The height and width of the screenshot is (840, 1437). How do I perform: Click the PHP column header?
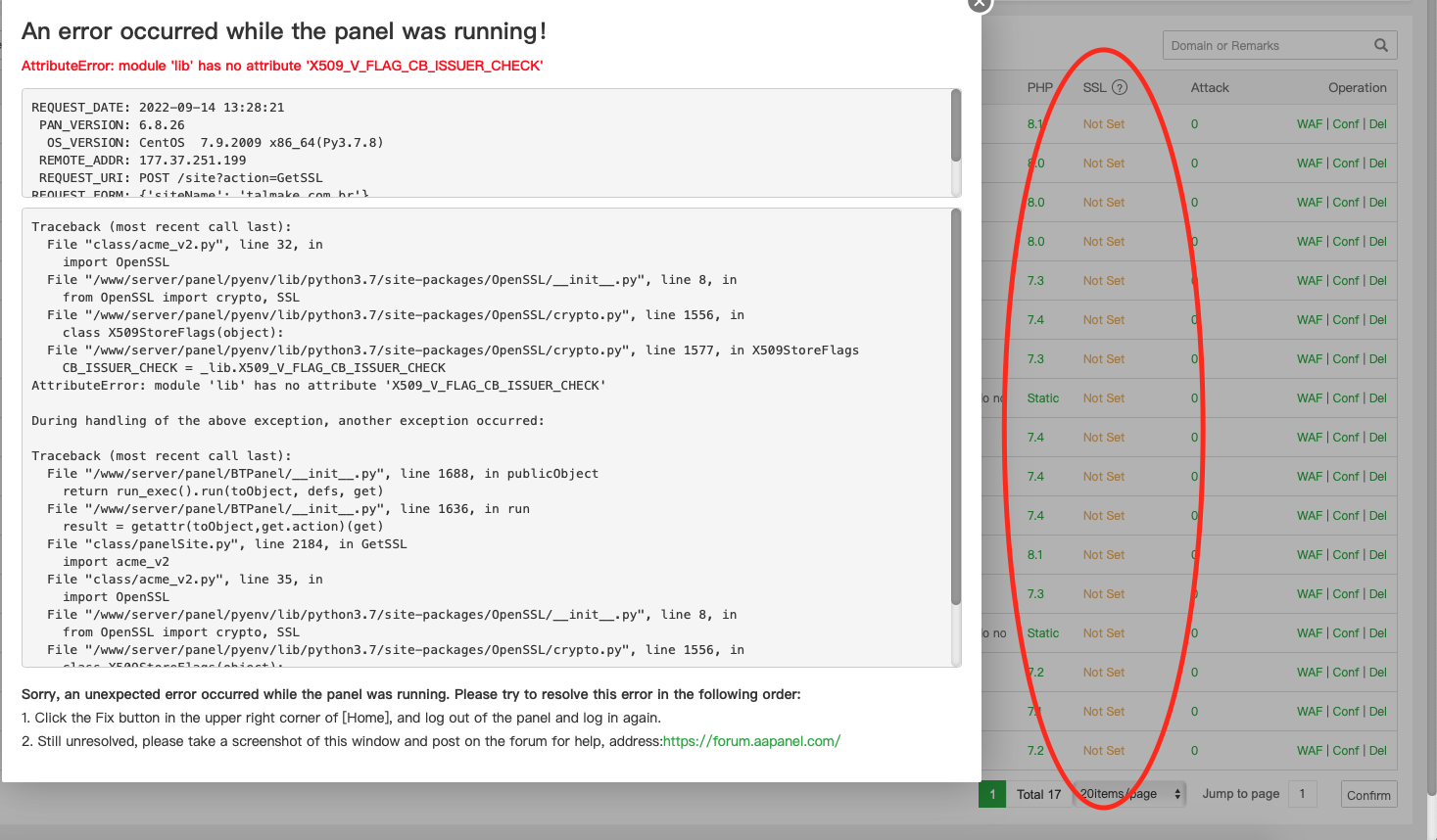1039,87
